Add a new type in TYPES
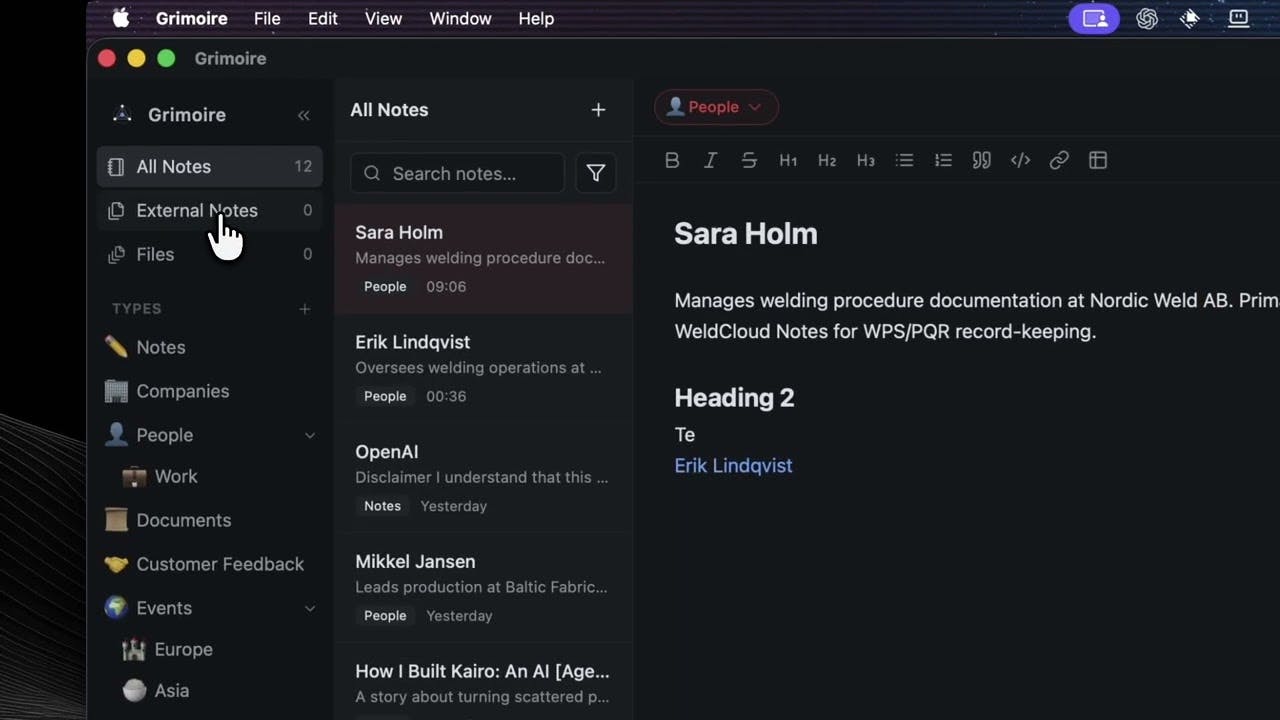The width and height of the screenshot is (1280, 720). [x=305, y=309]
